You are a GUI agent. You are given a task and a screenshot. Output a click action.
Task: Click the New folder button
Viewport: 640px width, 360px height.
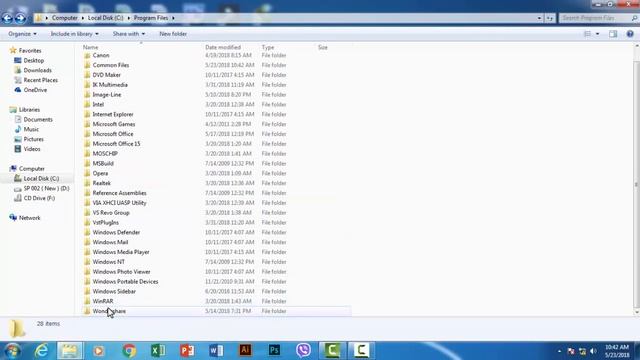point(173,34)
